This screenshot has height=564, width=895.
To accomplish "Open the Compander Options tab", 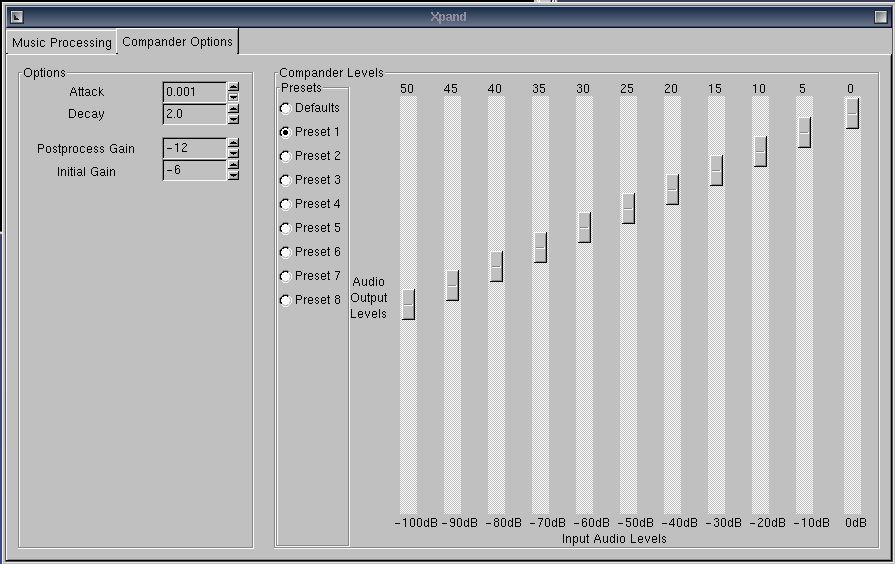I will (177, 42).
